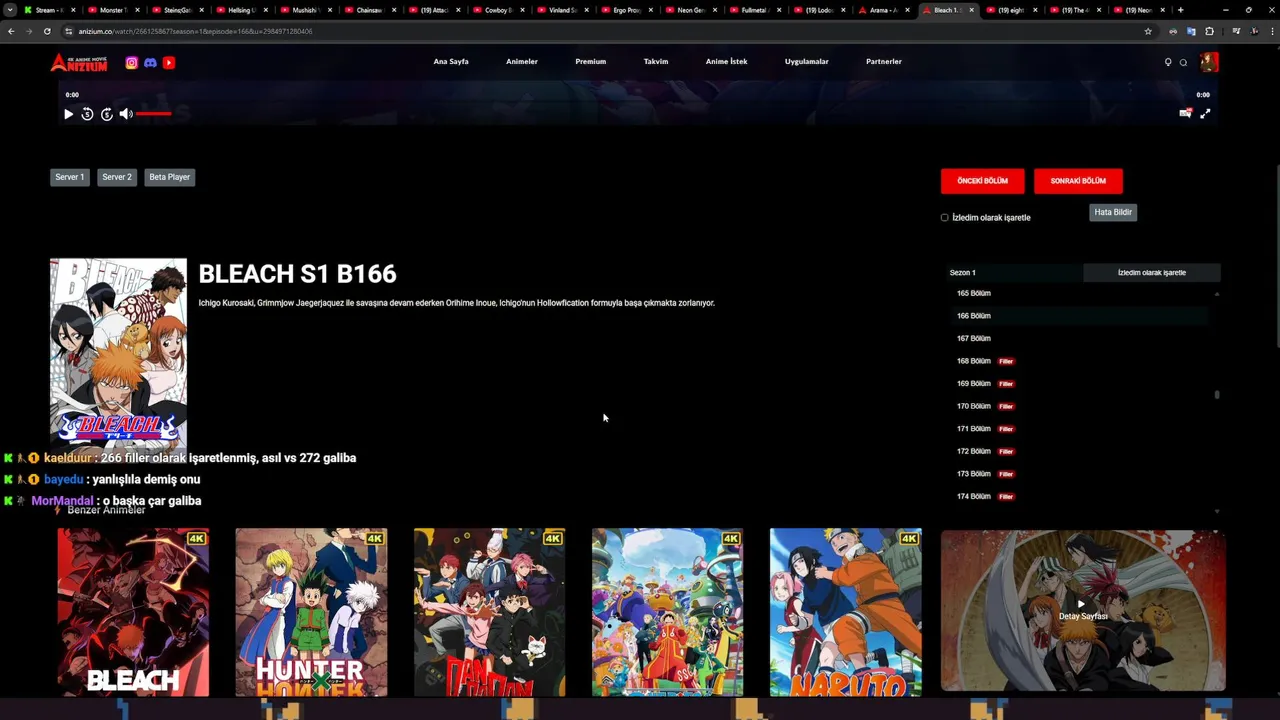1280x720 pixels.
Task: Open Takvim menu item
Action: point(656,62)
